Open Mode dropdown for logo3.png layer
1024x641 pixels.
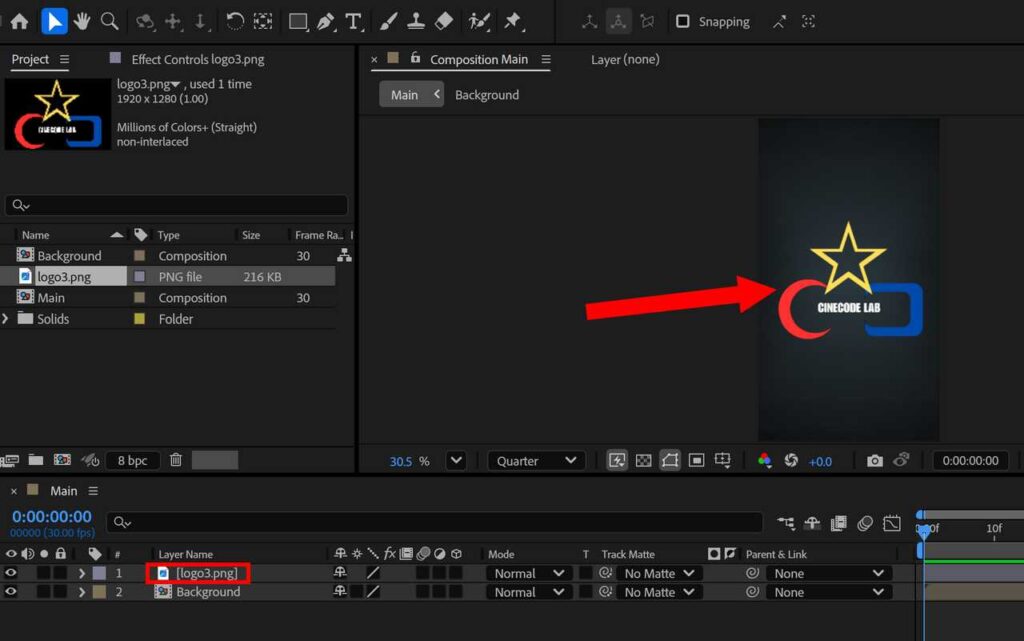click(x=528, y=574)
